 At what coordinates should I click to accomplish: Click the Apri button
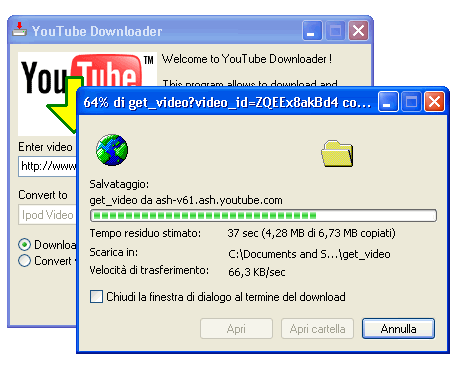tap(236, 329)
